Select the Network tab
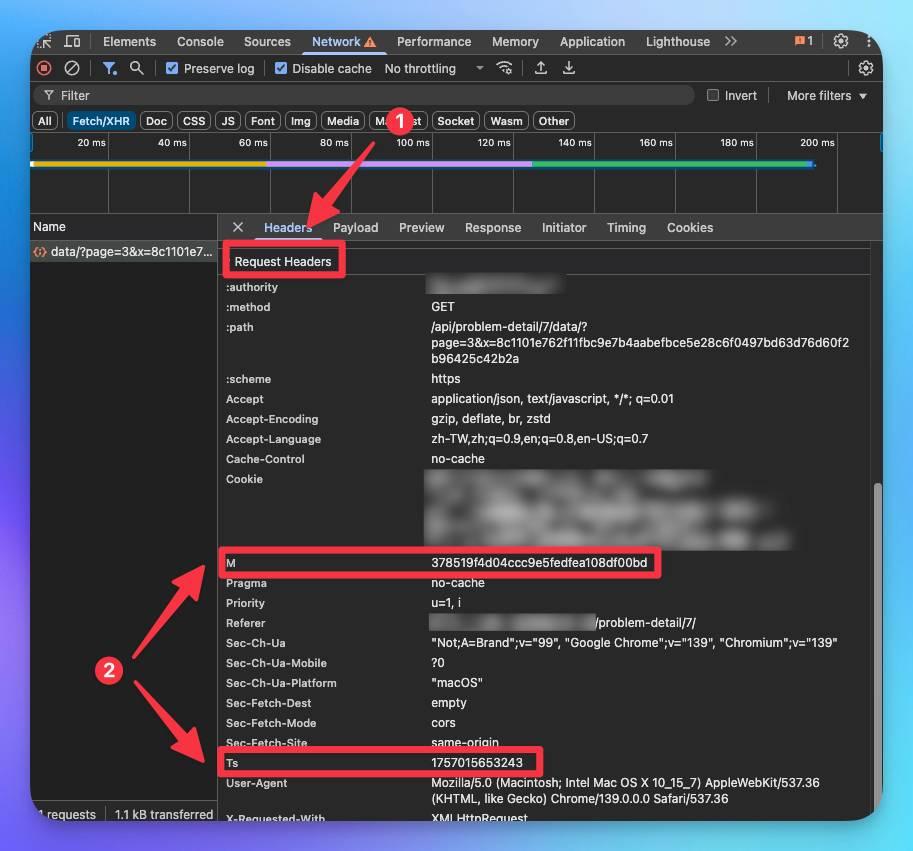The height and width of the screenshot is (851, 913). (344, 42)
